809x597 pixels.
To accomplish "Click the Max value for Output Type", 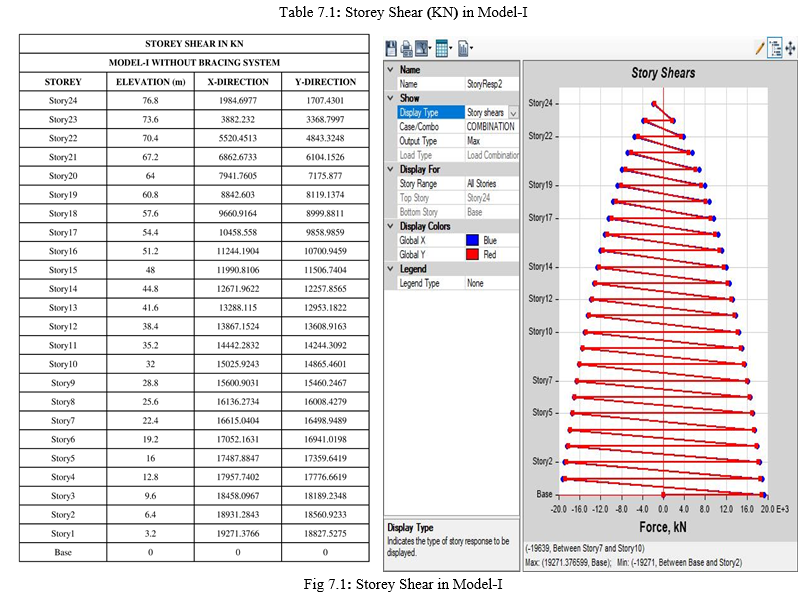I will (474, 141).
